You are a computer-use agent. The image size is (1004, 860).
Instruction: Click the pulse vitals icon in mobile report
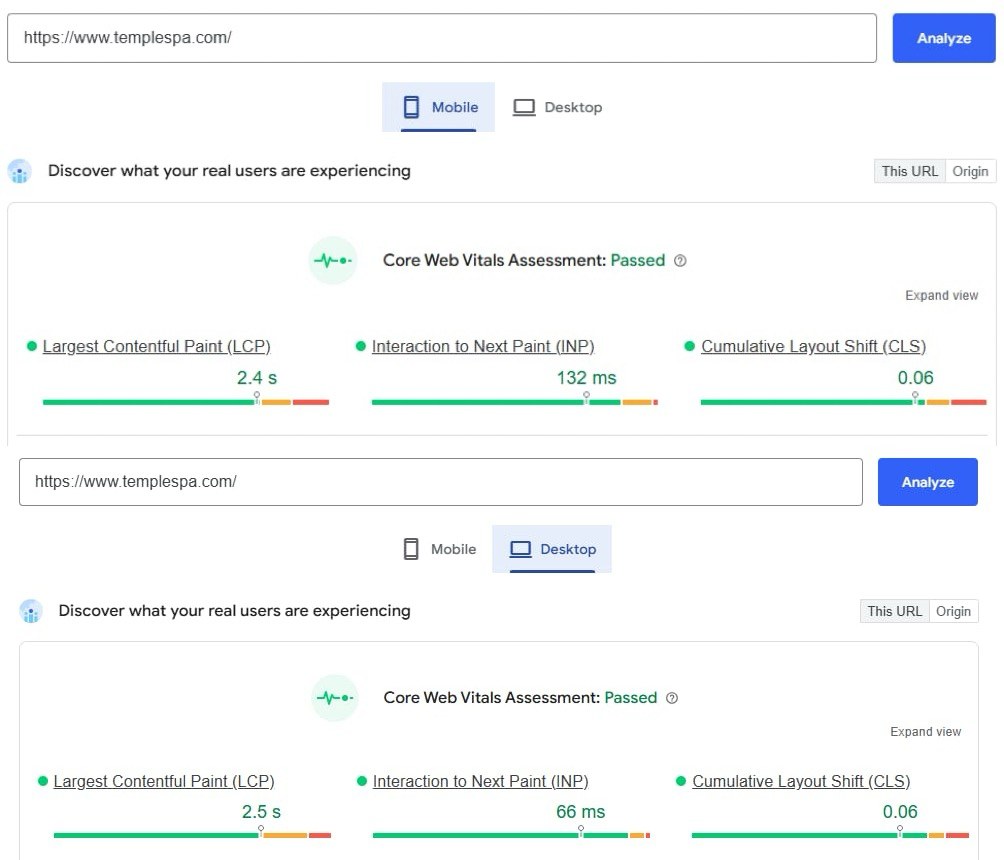[x=333, y=261]
